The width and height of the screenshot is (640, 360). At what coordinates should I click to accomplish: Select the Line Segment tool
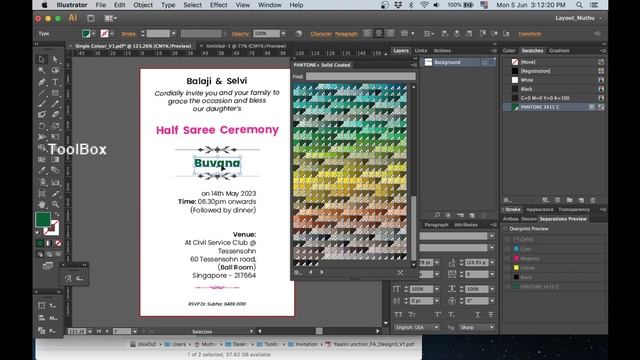coord(42,93)
